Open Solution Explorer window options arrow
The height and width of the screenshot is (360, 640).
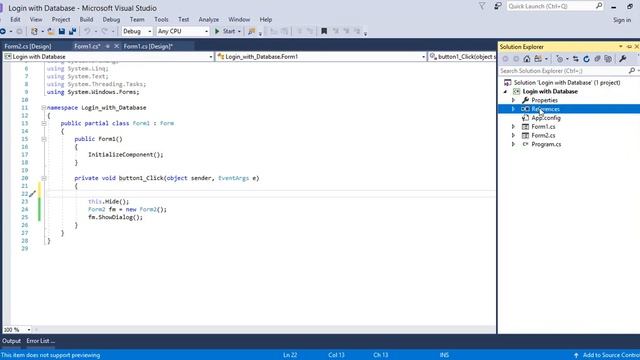(x=620, y=47)
